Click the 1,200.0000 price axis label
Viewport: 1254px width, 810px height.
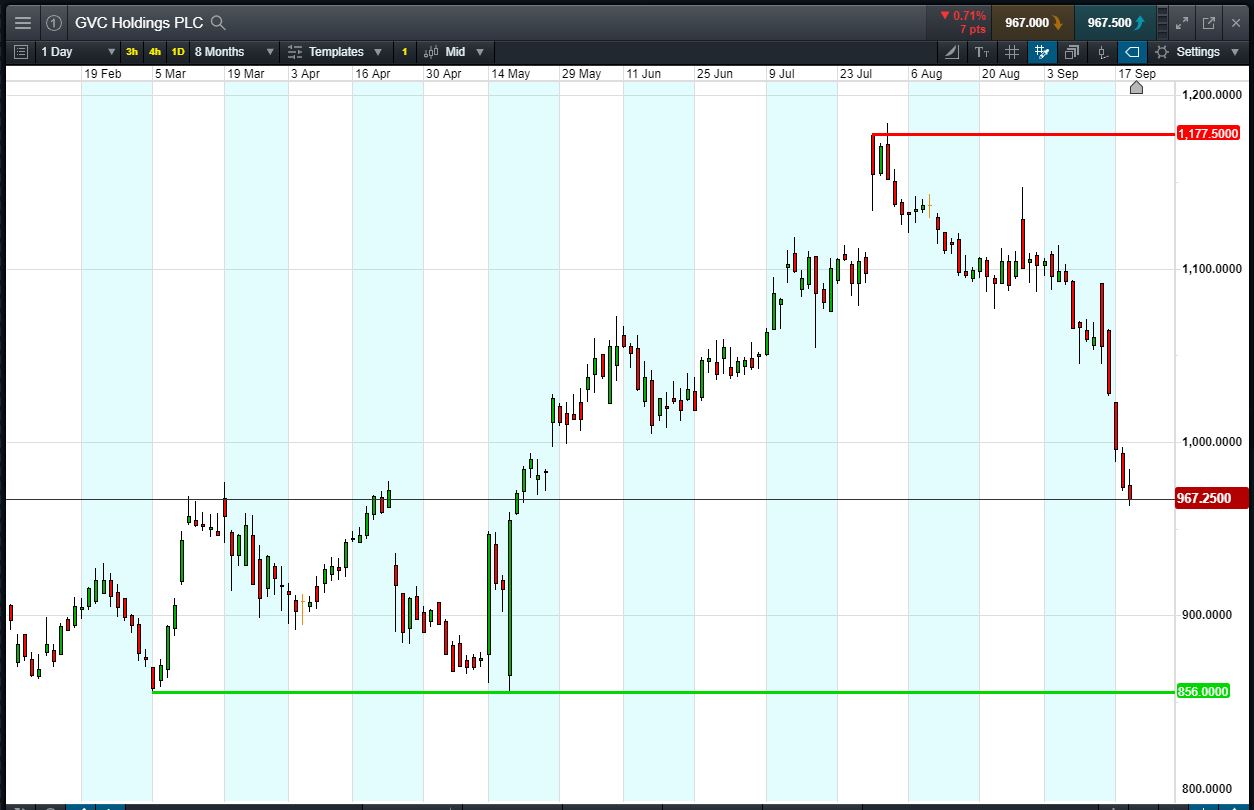tap(1210, 95)
